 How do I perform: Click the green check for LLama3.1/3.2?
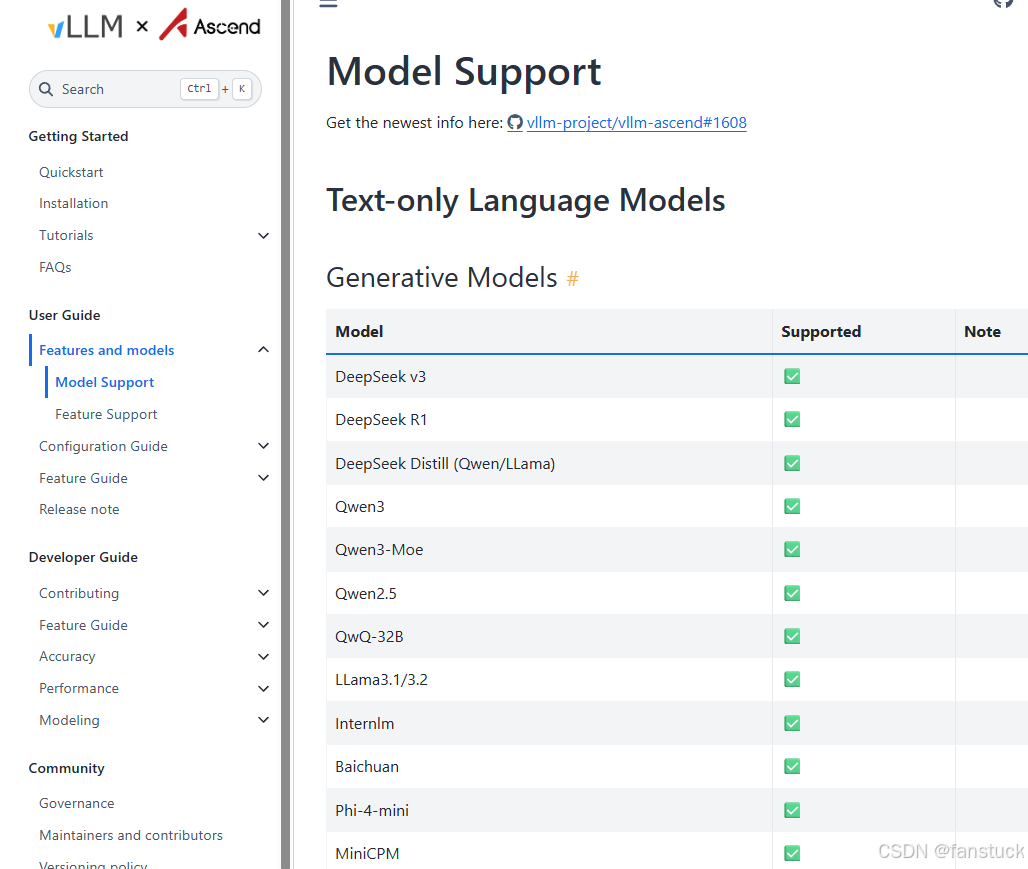[x=792, y=679]
